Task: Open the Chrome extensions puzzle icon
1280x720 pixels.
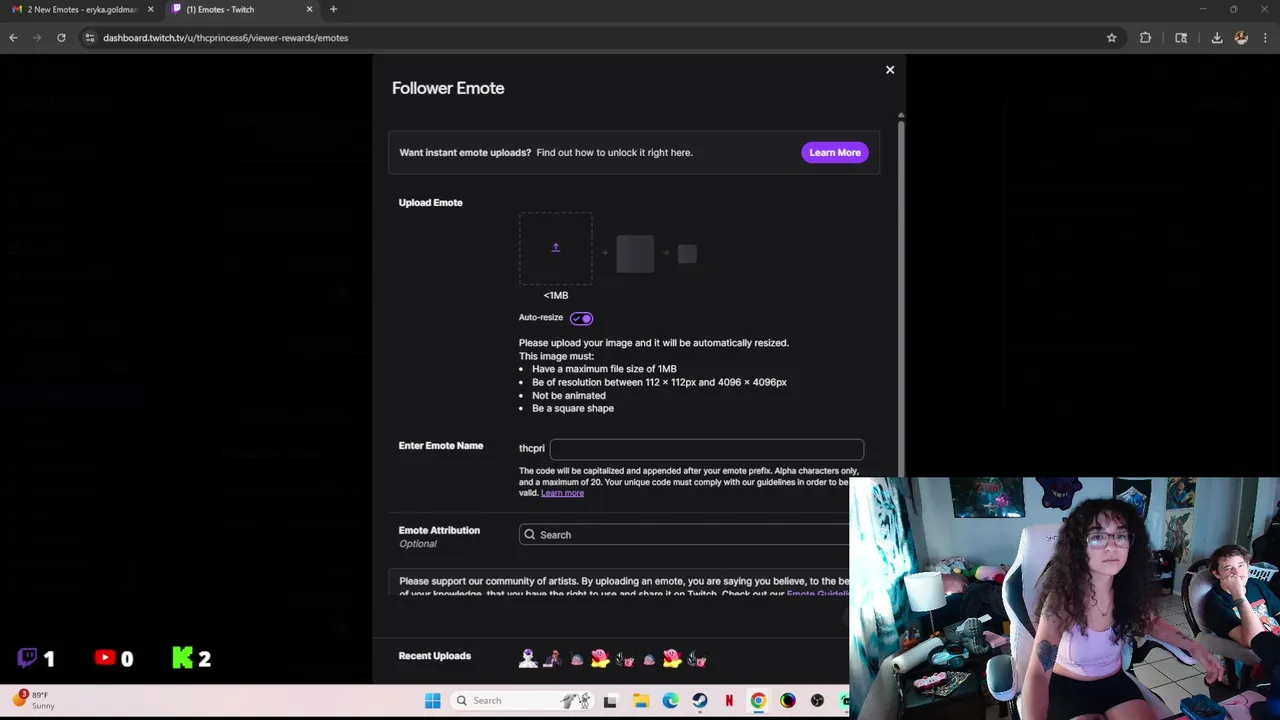Action: (1145, 38)
